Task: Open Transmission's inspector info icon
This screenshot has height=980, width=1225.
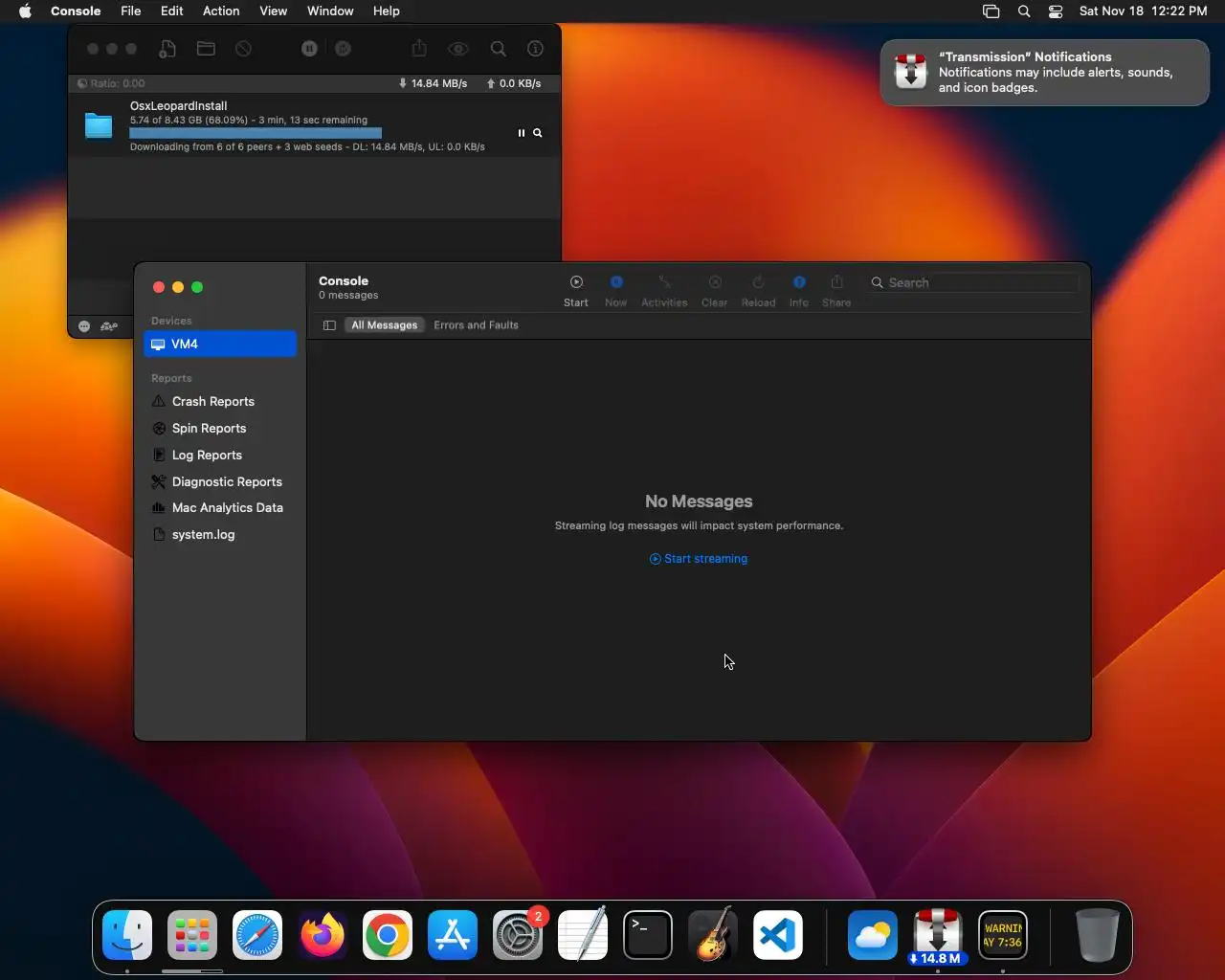Action: point(536,49)
